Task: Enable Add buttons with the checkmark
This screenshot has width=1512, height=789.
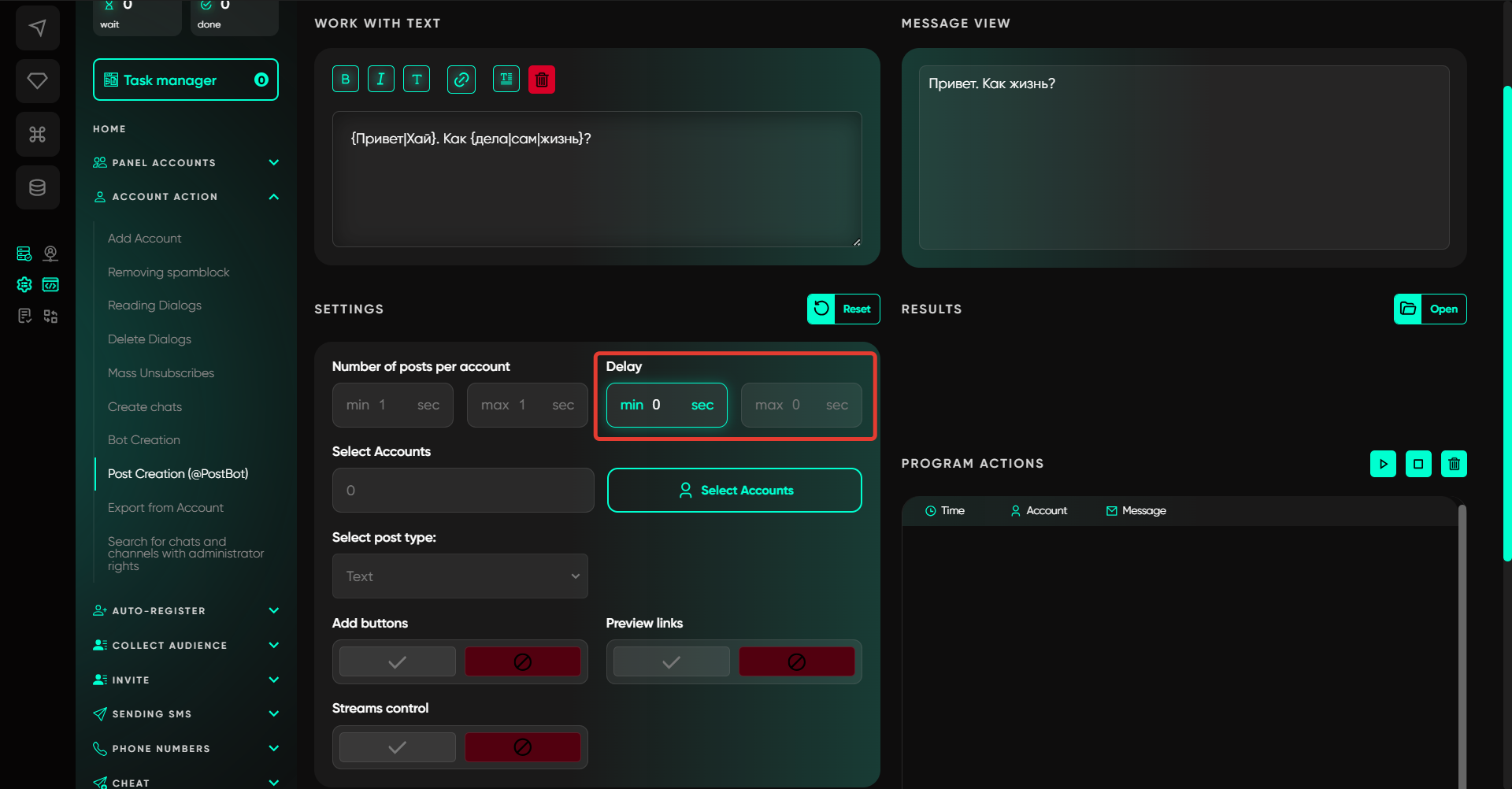Action: [x=398, y=662]
